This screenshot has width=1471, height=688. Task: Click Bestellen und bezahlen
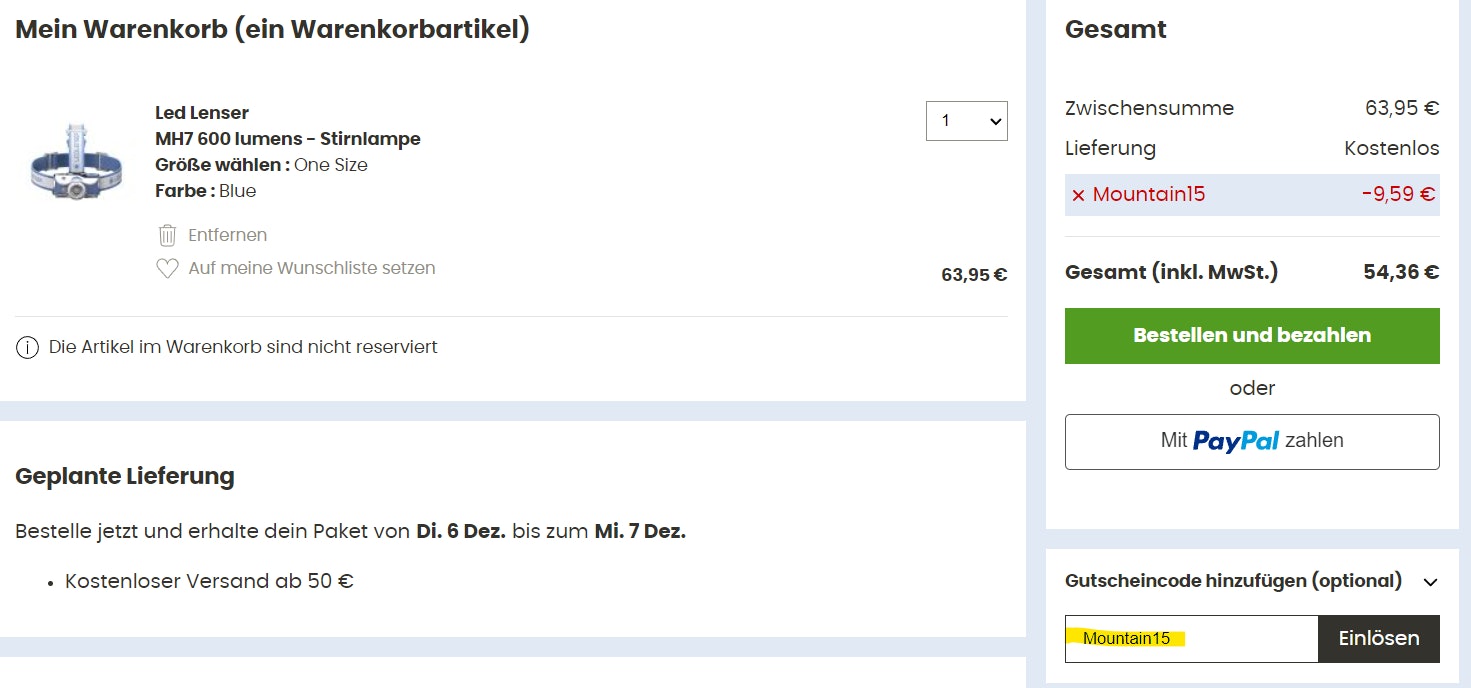[x=1252, y=336]
